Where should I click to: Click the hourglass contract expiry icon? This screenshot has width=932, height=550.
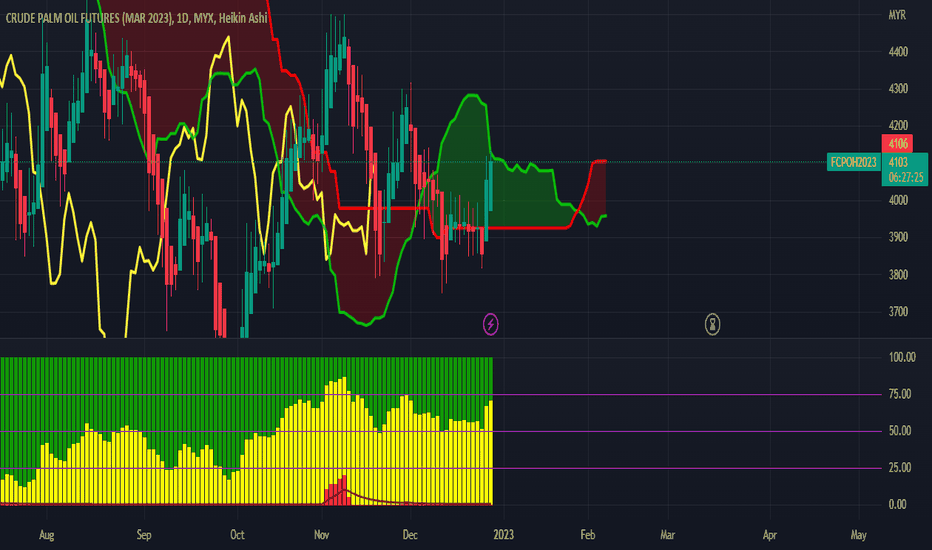[x=712, y=324]
